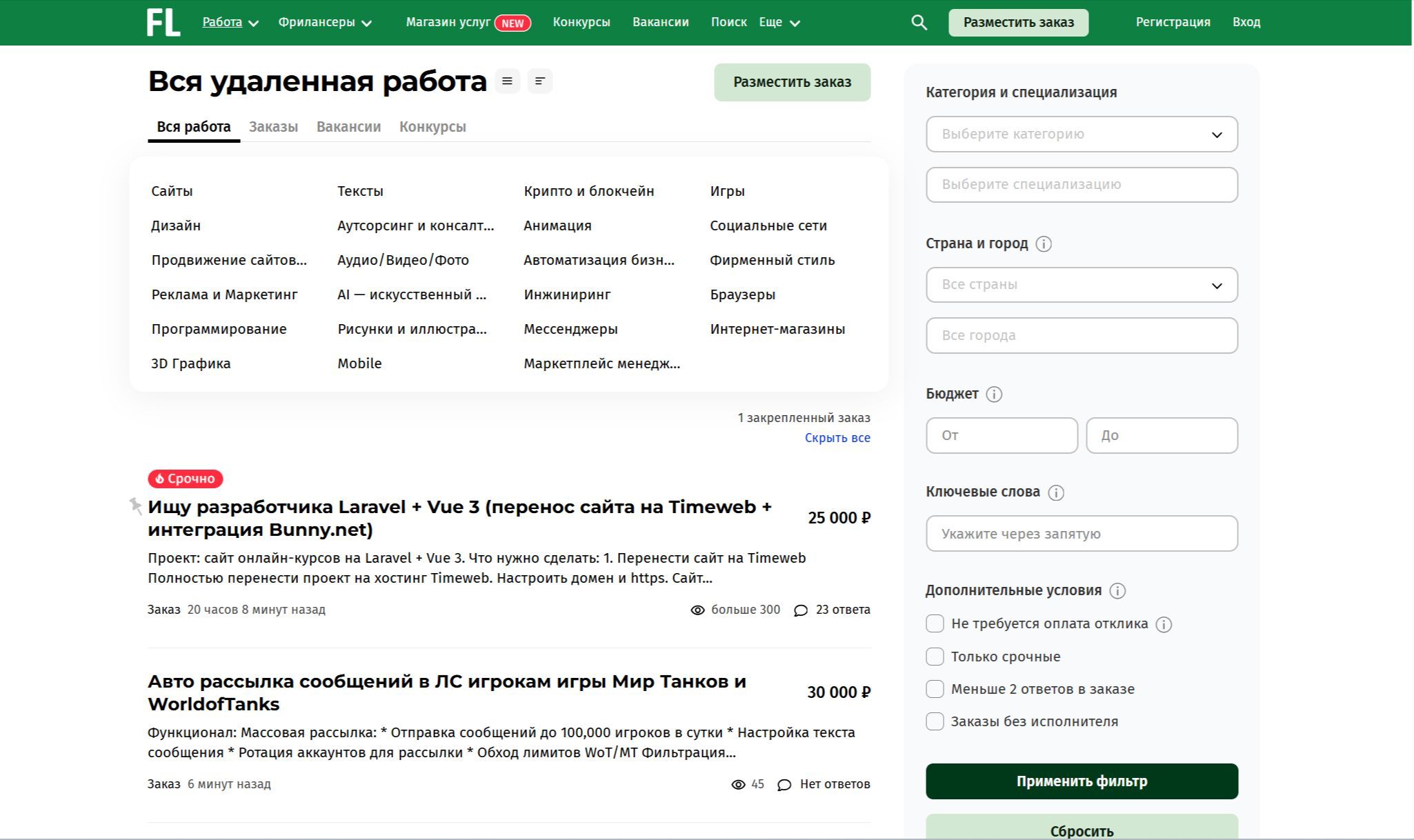Click the FL logo icon
The image size is (1414, 840).
[163, 22]
